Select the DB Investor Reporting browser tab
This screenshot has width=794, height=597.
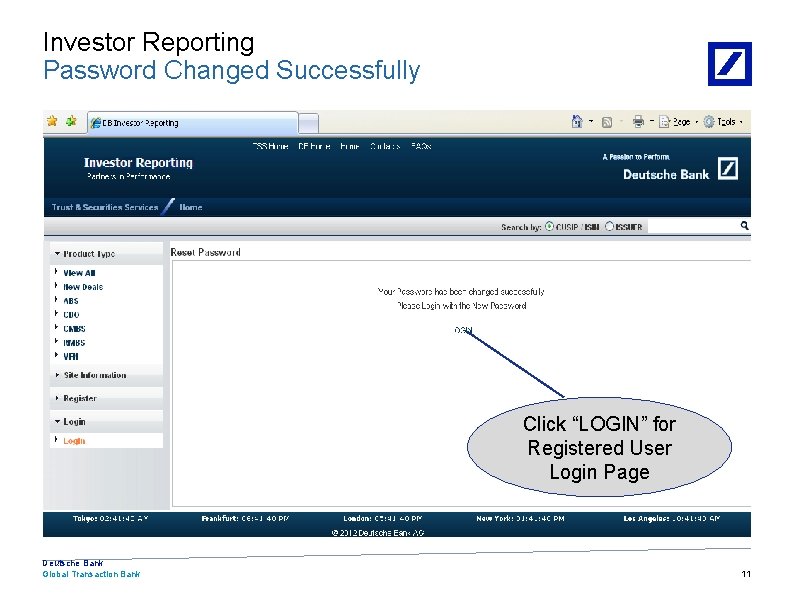[x=192, y=123]
